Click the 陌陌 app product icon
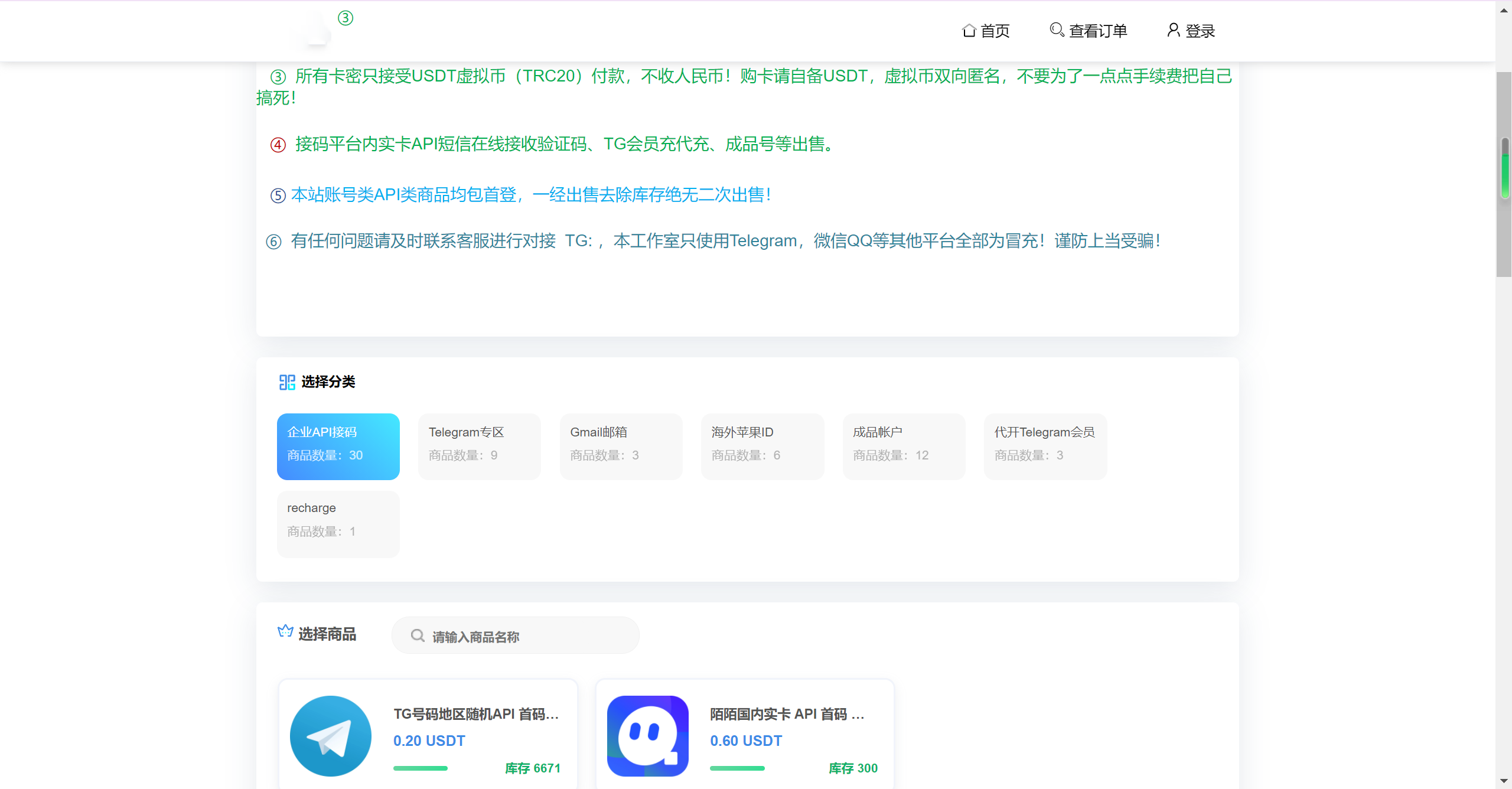This screenshot has width=1512, height=789. 648,736
